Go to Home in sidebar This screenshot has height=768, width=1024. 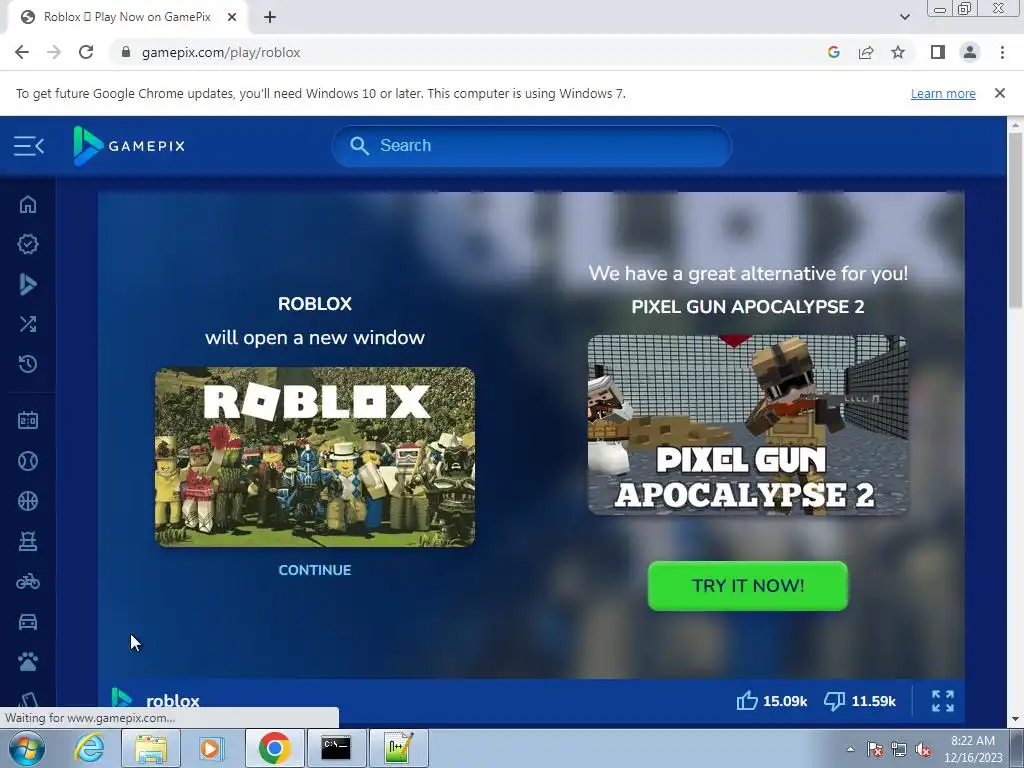coord(27,204)
